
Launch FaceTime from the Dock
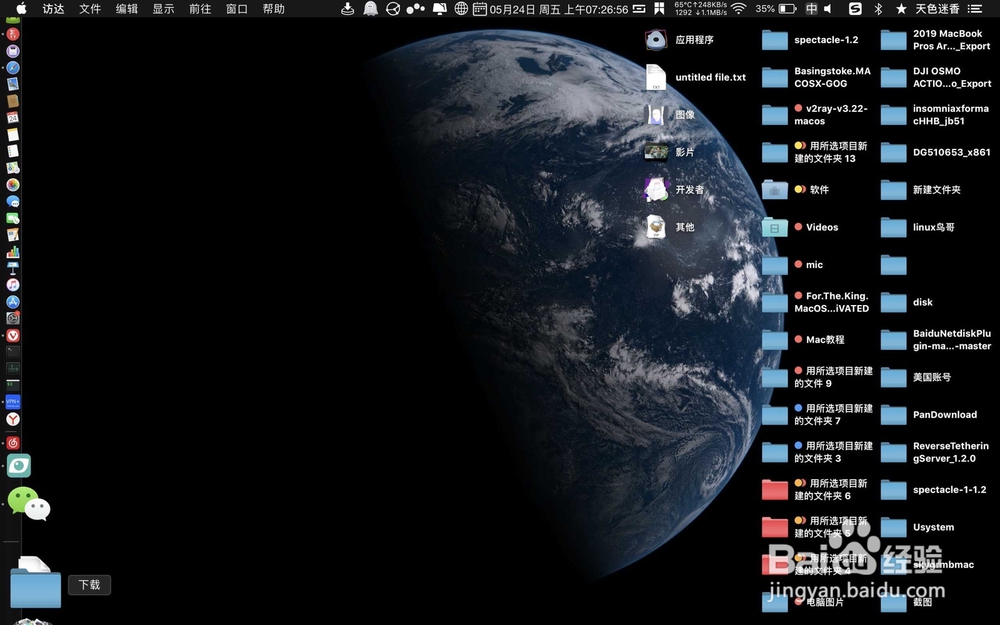[13, 218]
